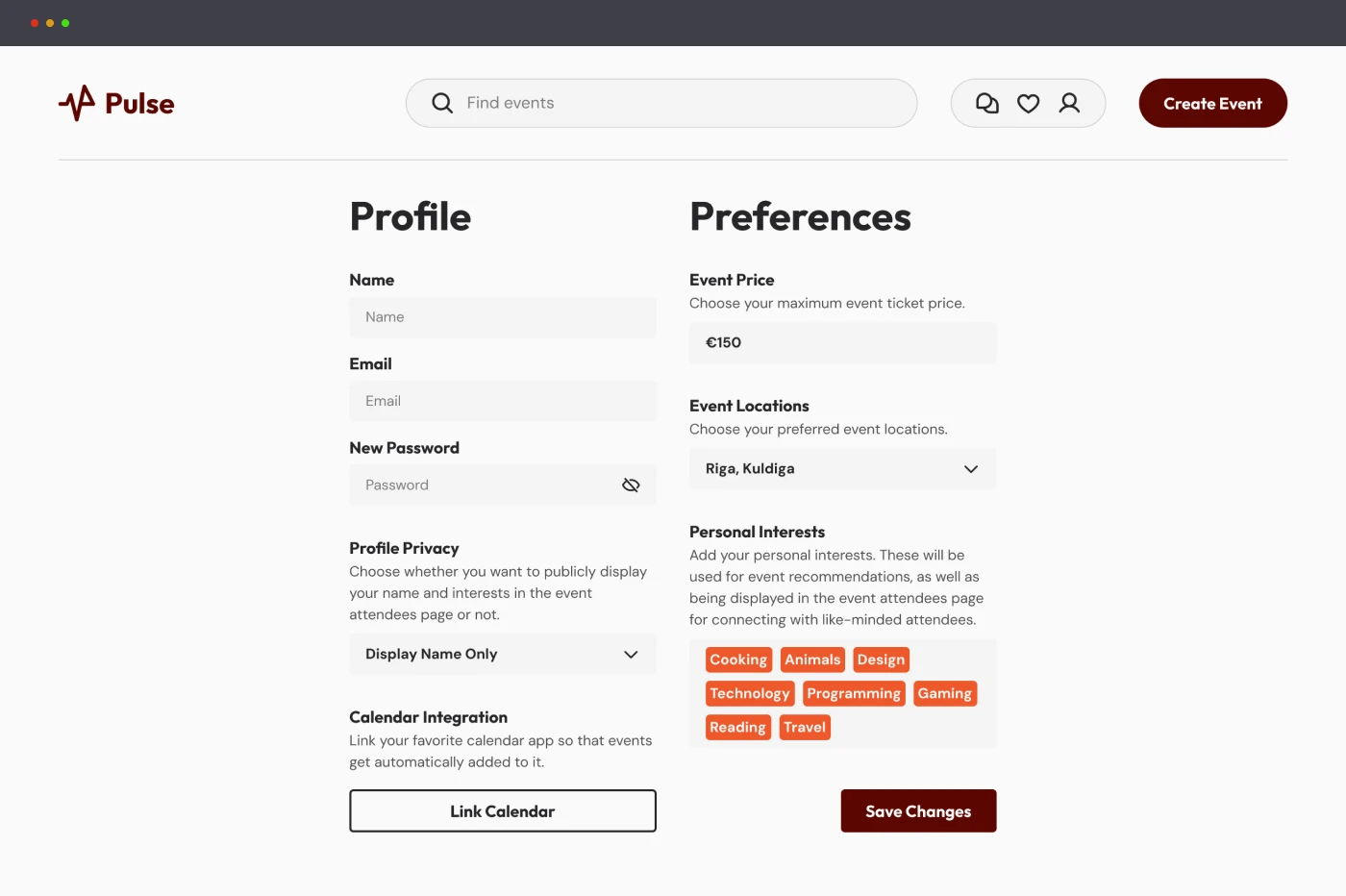The width and height of the screenshot is (1346, 896).
Task: Open the chat messages icon
Action: tap(987, 103)
